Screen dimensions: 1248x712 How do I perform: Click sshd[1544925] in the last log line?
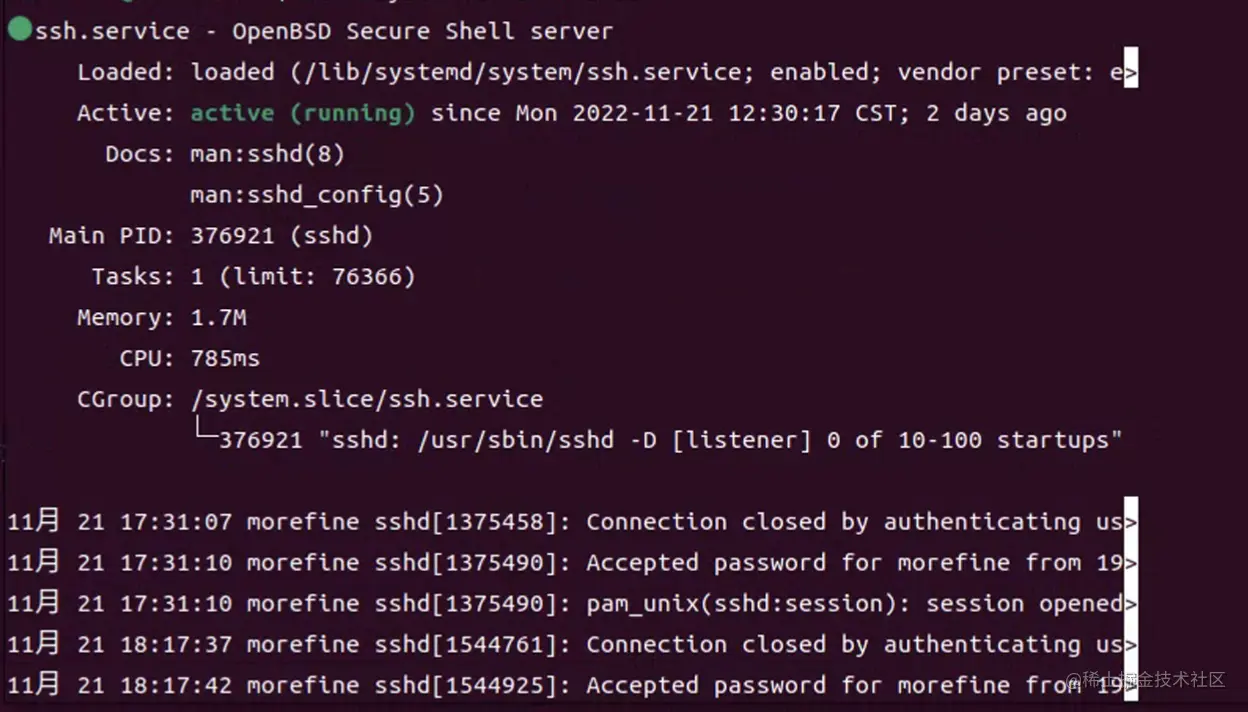465,686
